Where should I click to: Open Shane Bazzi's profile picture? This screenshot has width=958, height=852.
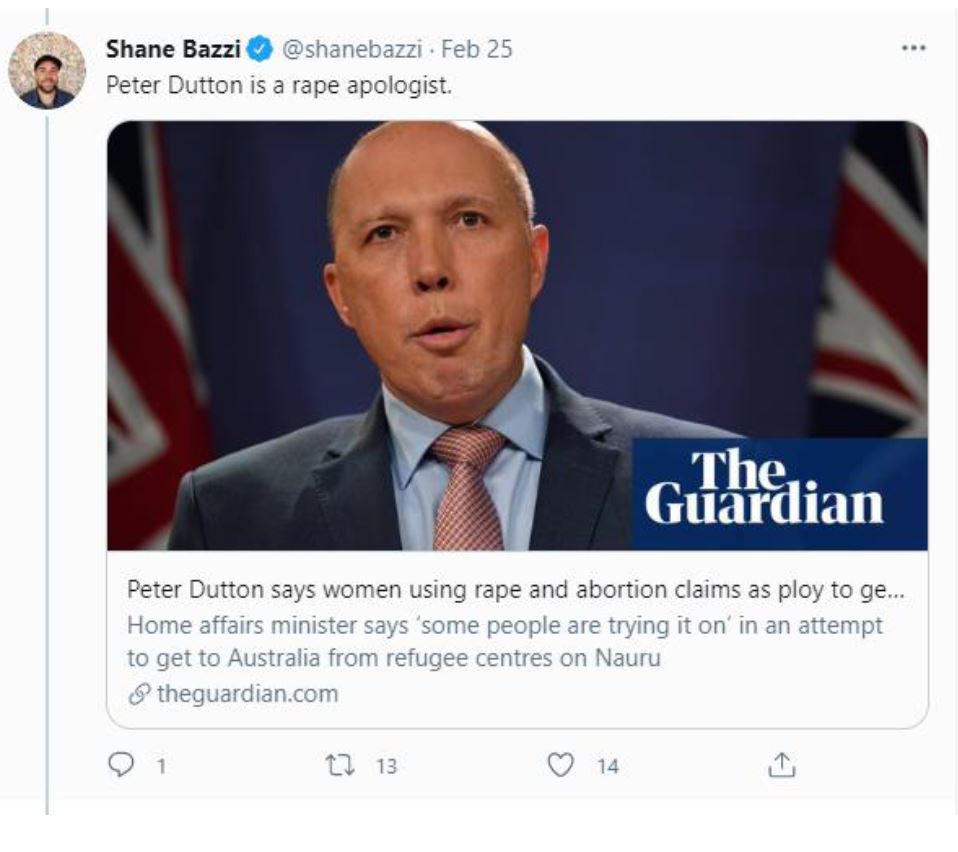(x=47, y=70)
